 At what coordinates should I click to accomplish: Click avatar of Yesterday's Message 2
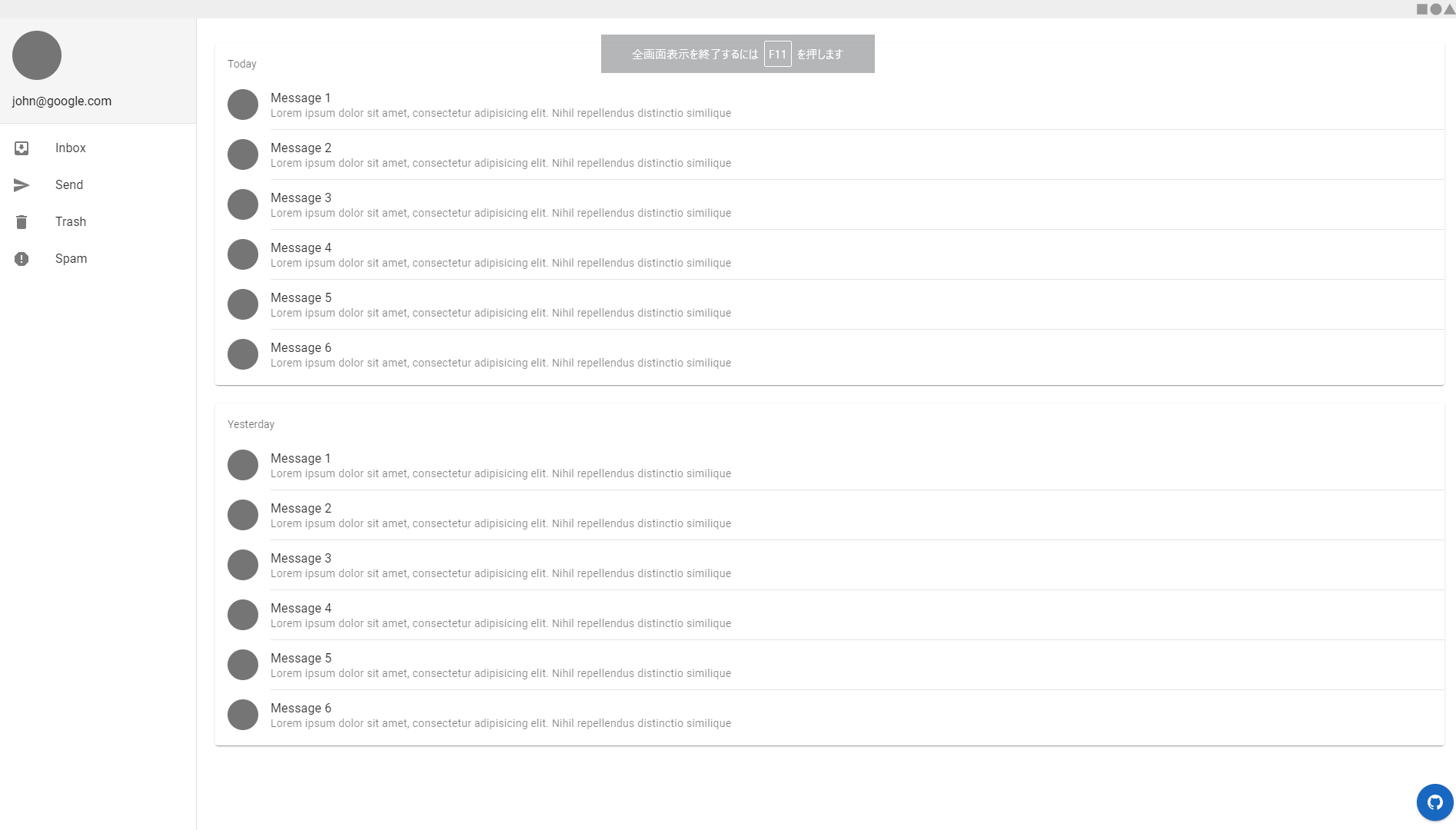coord(243,515)
